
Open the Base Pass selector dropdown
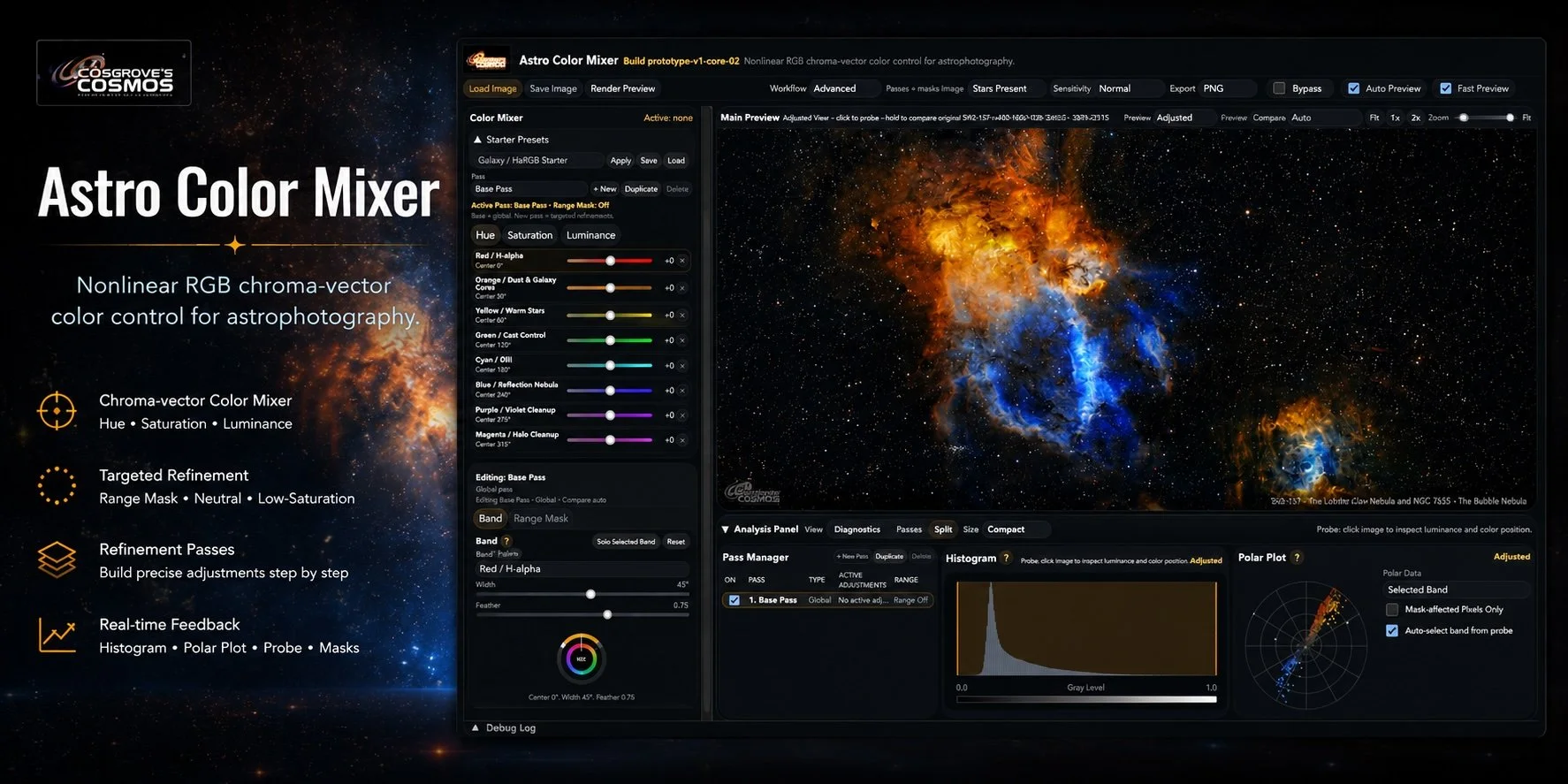point(529,189)
